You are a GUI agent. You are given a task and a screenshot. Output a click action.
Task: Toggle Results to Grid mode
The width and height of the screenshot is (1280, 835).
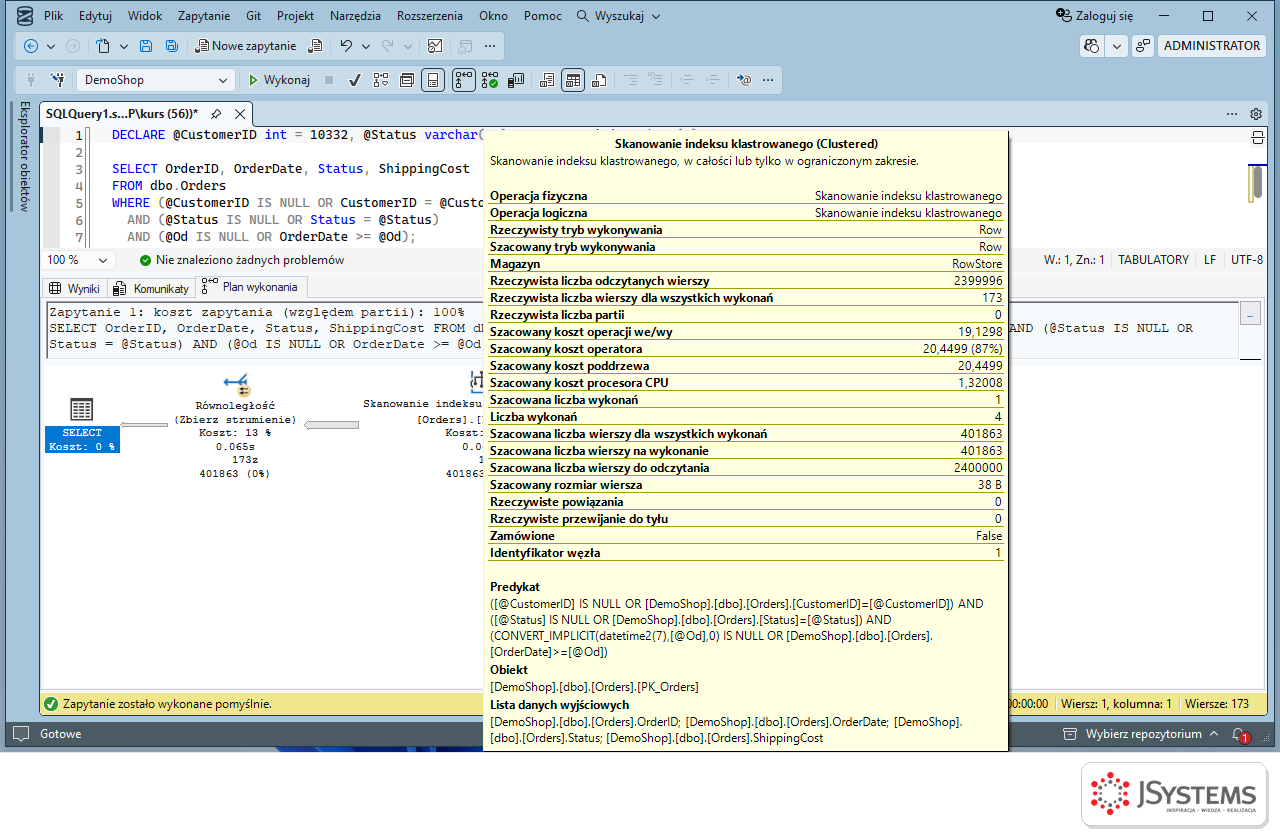573,80
